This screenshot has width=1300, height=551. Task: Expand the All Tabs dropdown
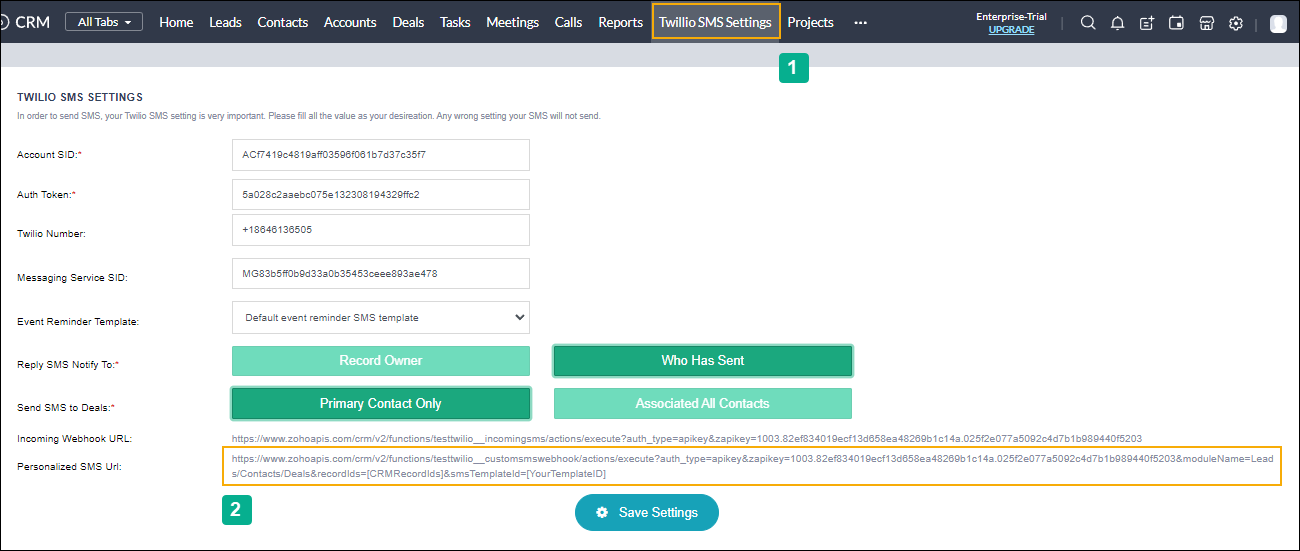point(104,22)
